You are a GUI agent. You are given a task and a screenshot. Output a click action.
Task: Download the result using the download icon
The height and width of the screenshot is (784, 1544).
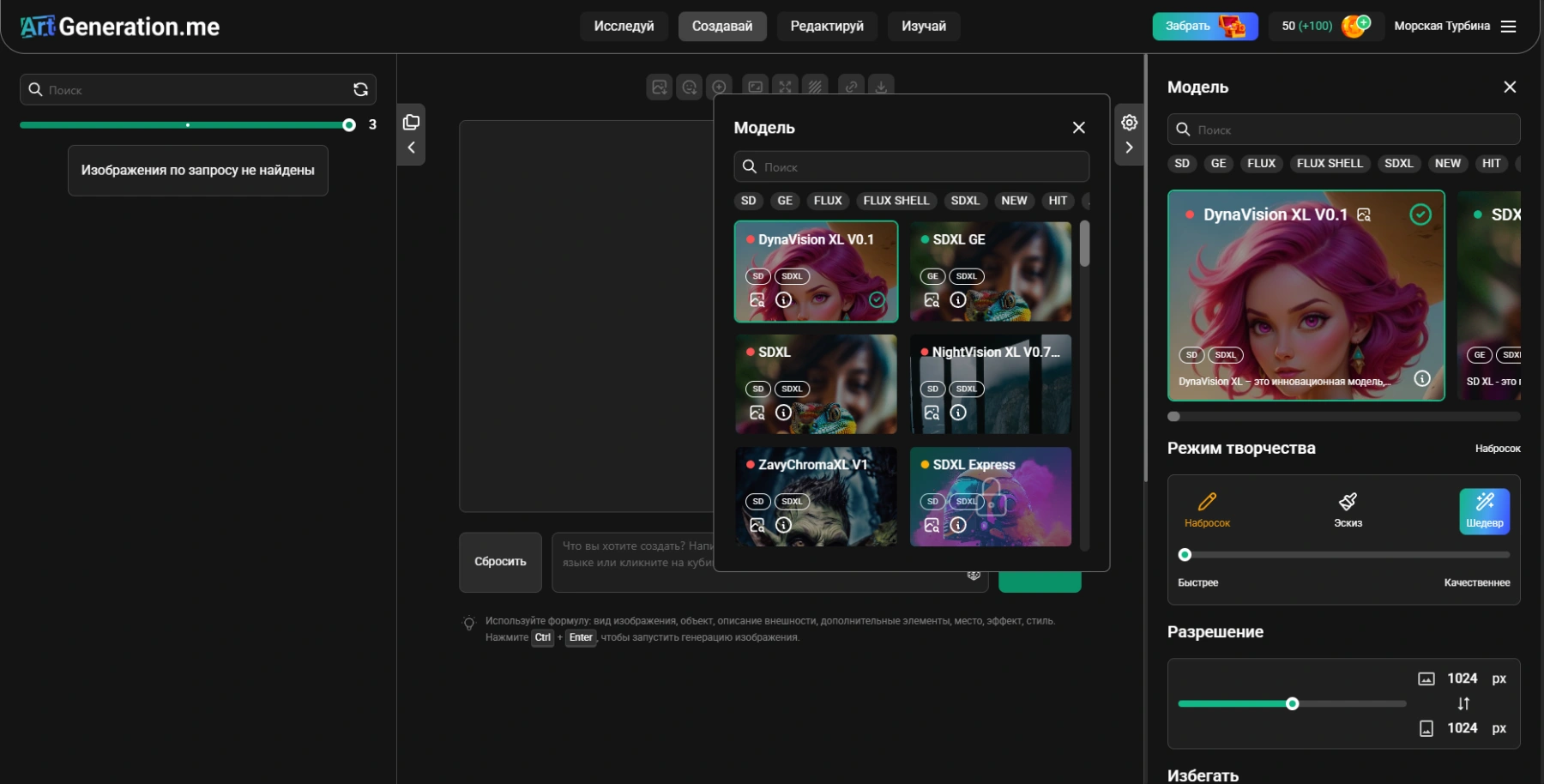pos(881,86)
